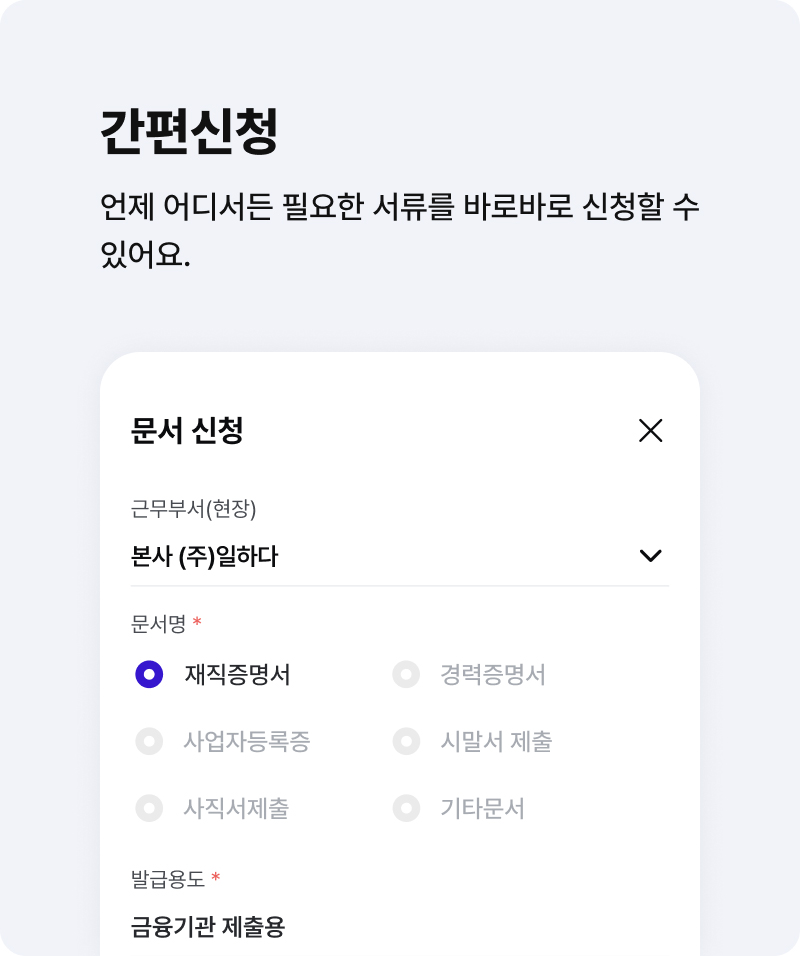The height and width of the screenshot is (956, 800).
Task: Select the 사직서제출 radio button
Action: coord(149,808)
